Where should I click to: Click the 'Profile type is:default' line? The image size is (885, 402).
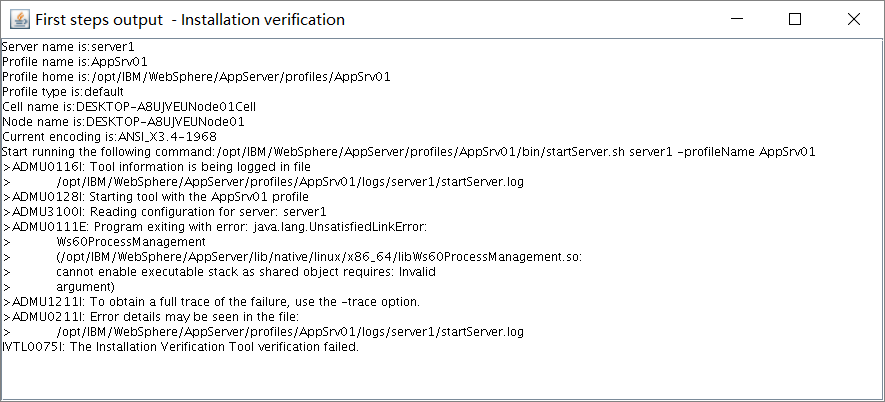pyautogui.click(x=63, y=91)
